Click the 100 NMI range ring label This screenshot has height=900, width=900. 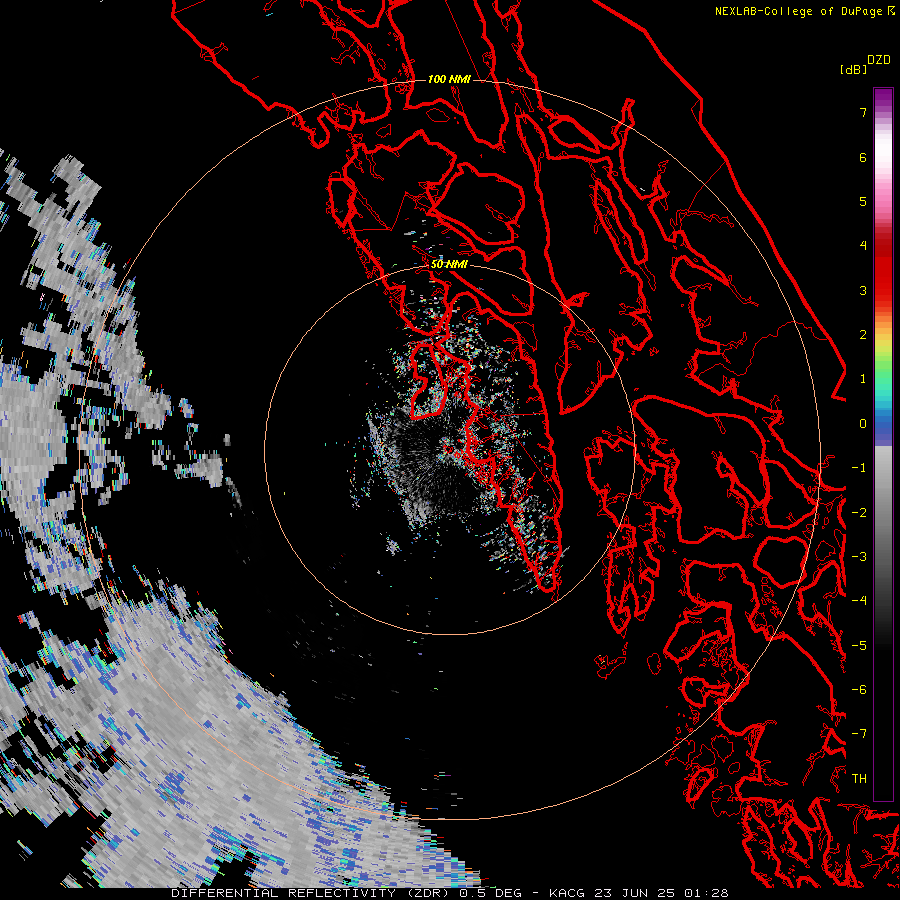click(x=449, y=79)
